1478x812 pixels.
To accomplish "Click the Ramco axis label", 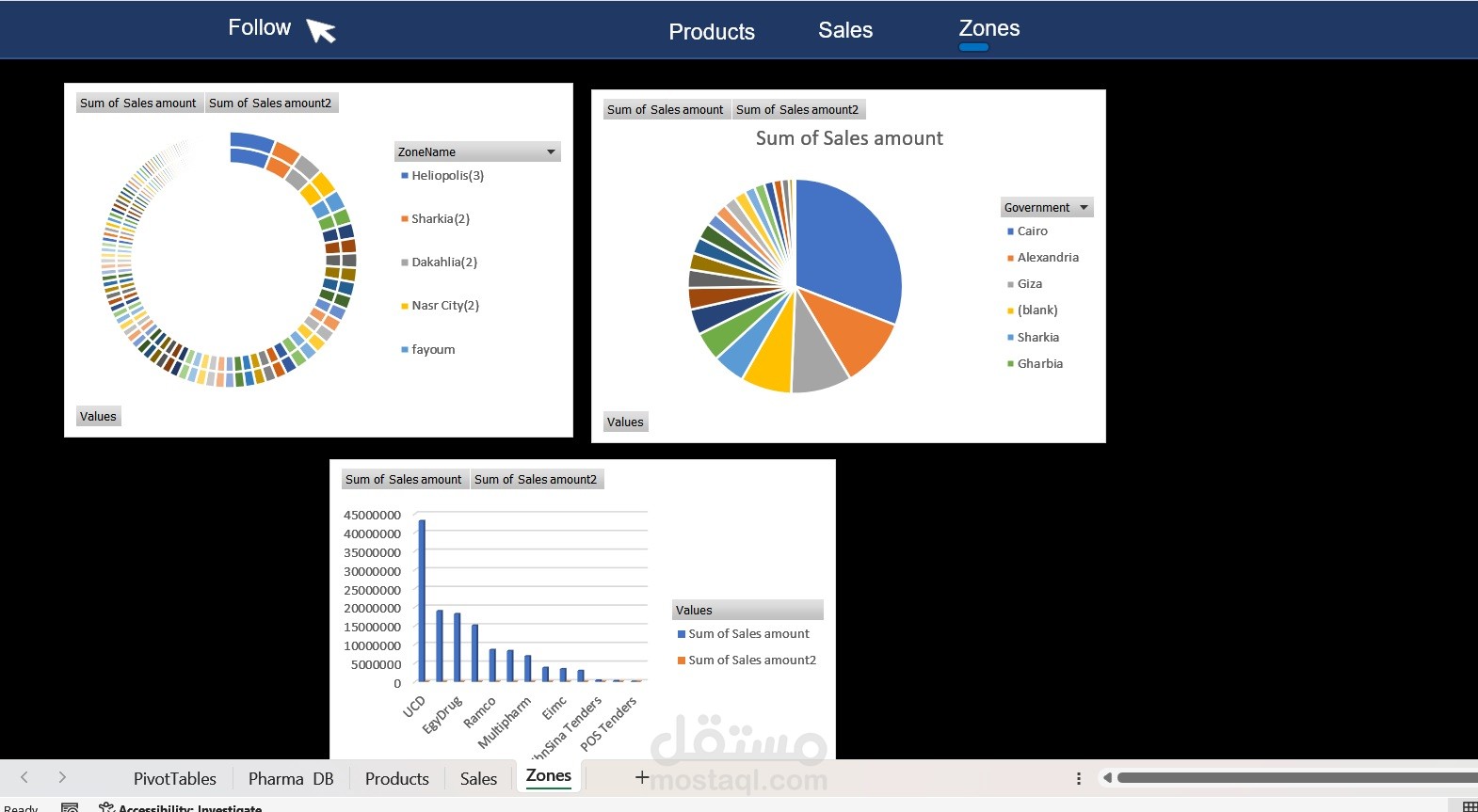I will click(x=479, y=712).
